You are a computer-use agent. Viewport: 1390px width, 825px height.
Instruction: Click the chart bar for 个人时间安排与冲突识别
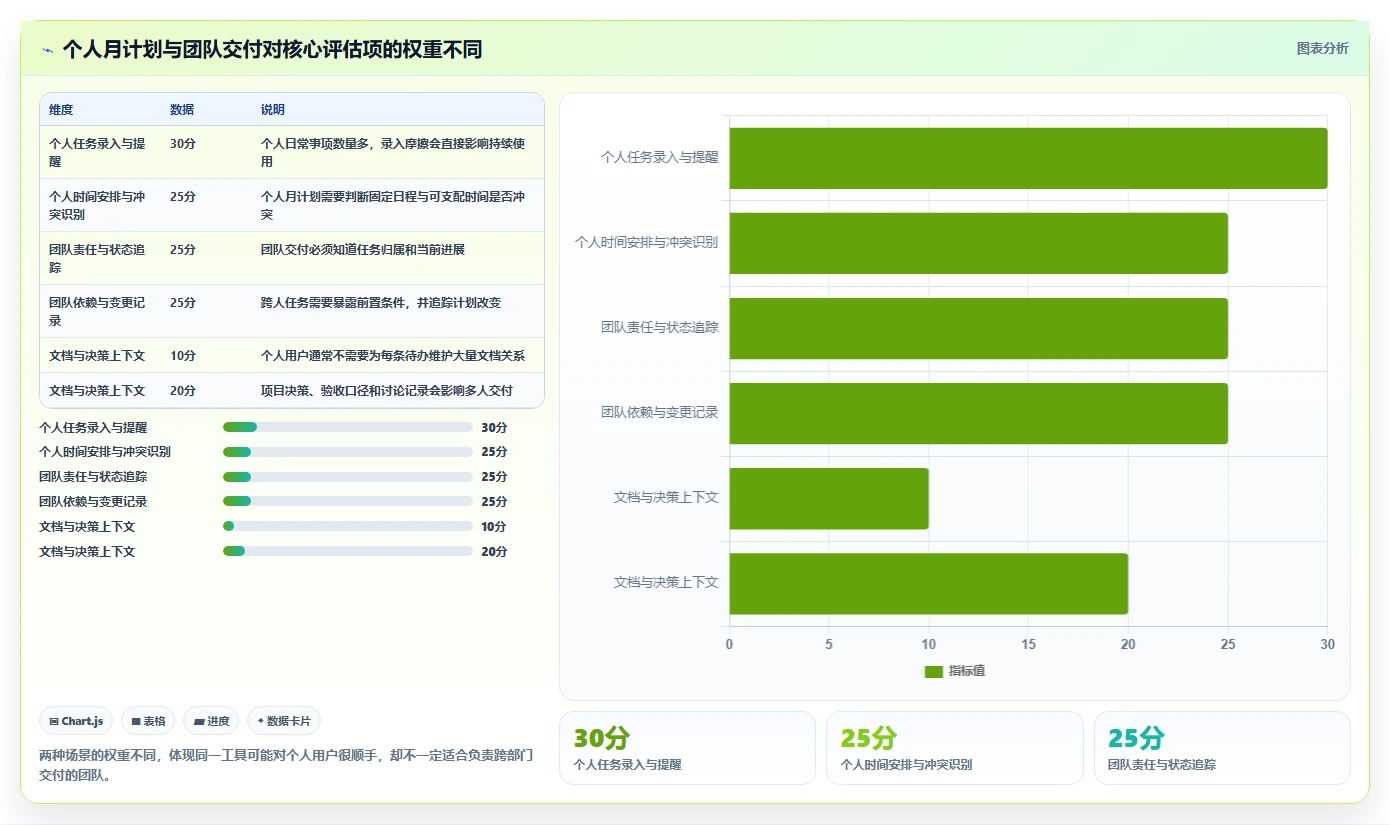point(978,243)
